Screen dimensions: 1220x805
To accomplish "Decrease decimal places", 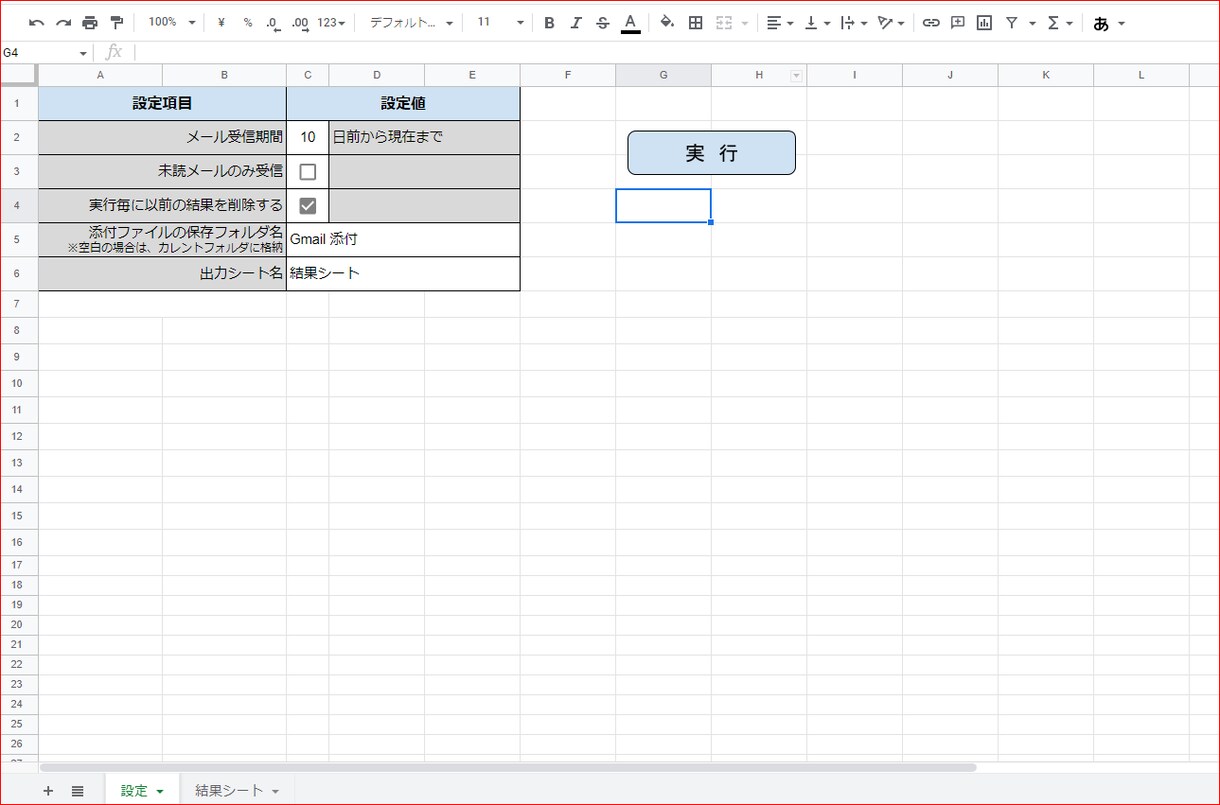I will [x=273, y=22].
